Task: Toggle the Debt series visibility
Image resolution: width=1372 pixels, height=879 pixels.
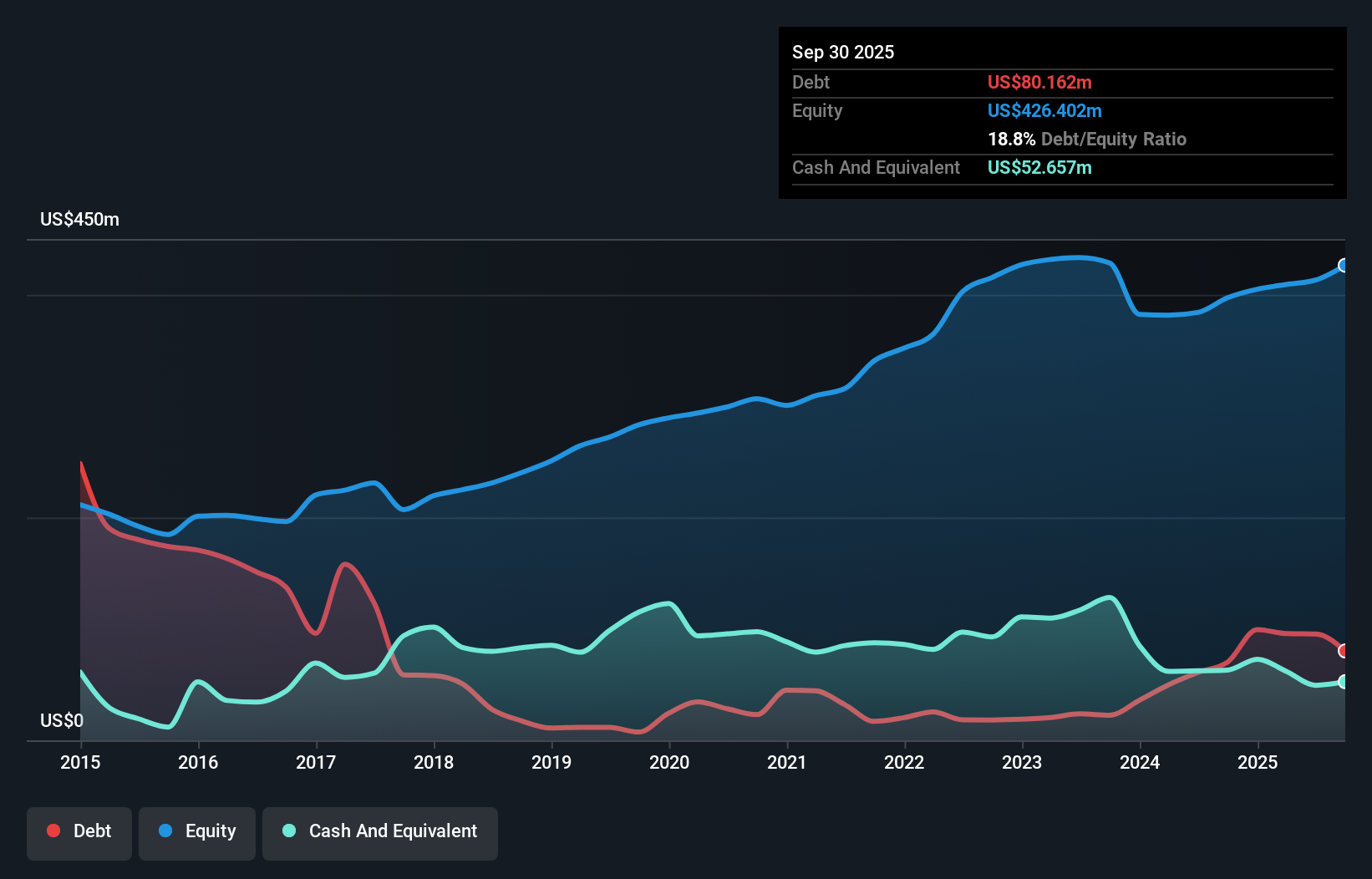Action: pyautogui.click(x=79, y=832)
